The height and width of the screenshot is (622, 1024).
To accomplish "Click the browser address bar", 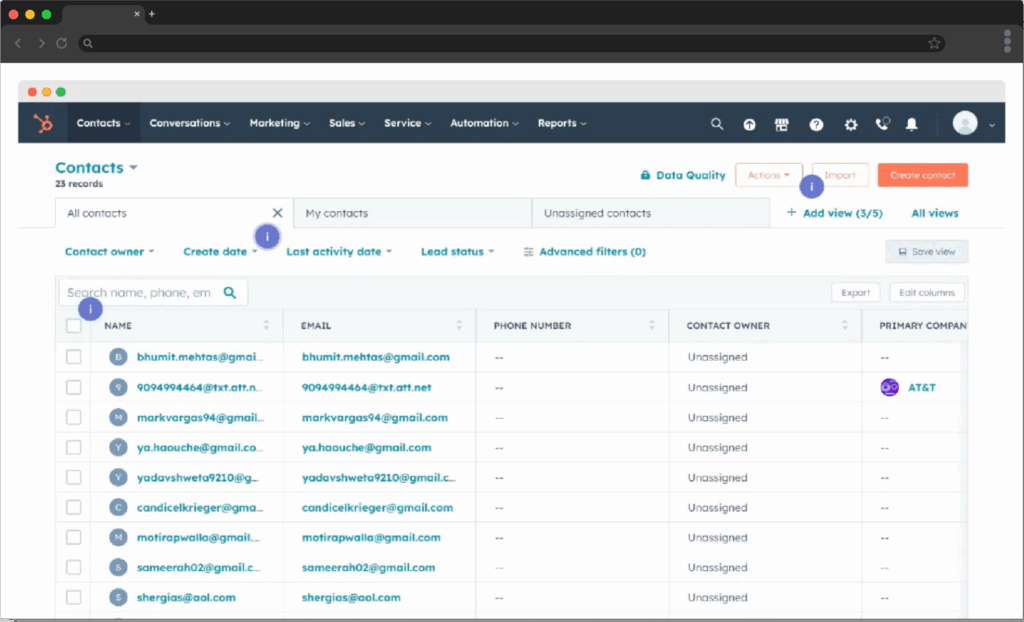I will coord(511,43).
